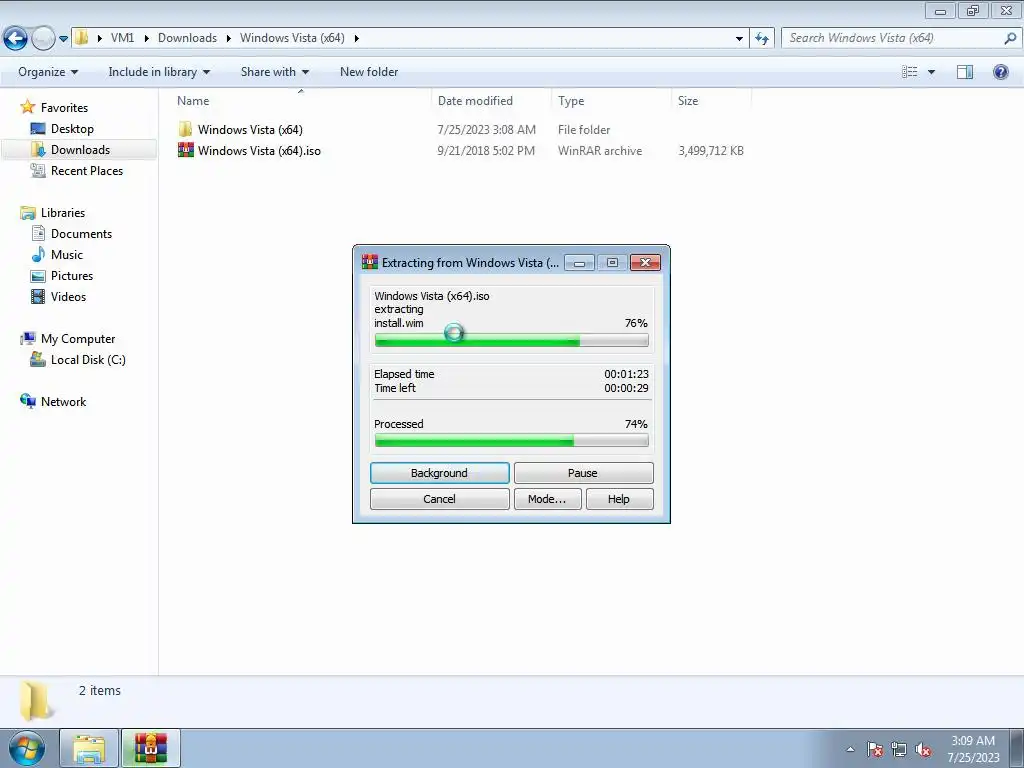
Task: Select the Windows Vista (x64) folder icon
Action: point(185,129)
